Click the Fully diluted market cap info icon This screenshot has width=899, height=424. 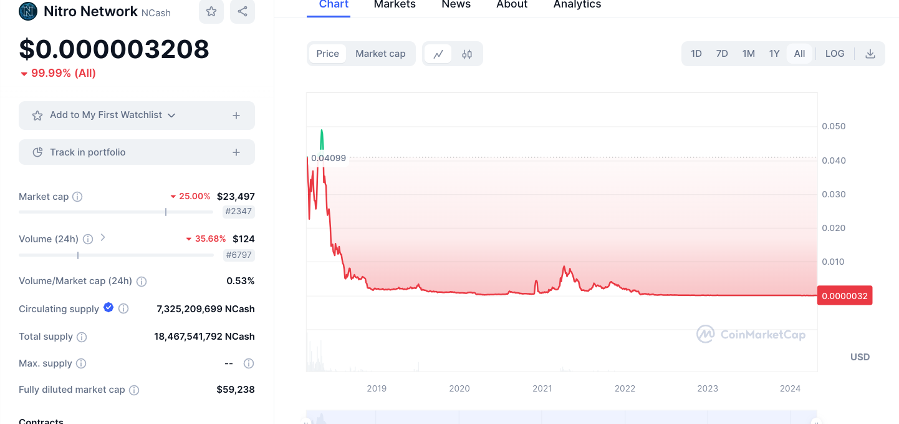(x=134, y=390)
